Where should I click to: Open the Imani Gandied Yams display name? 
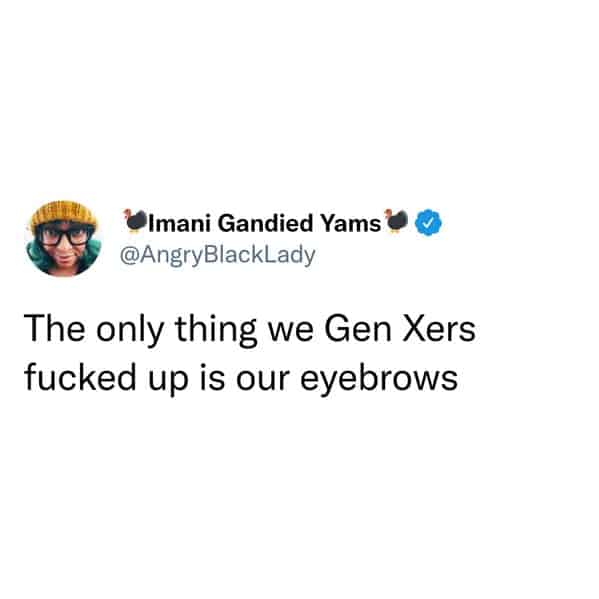(x=265, y=223)
